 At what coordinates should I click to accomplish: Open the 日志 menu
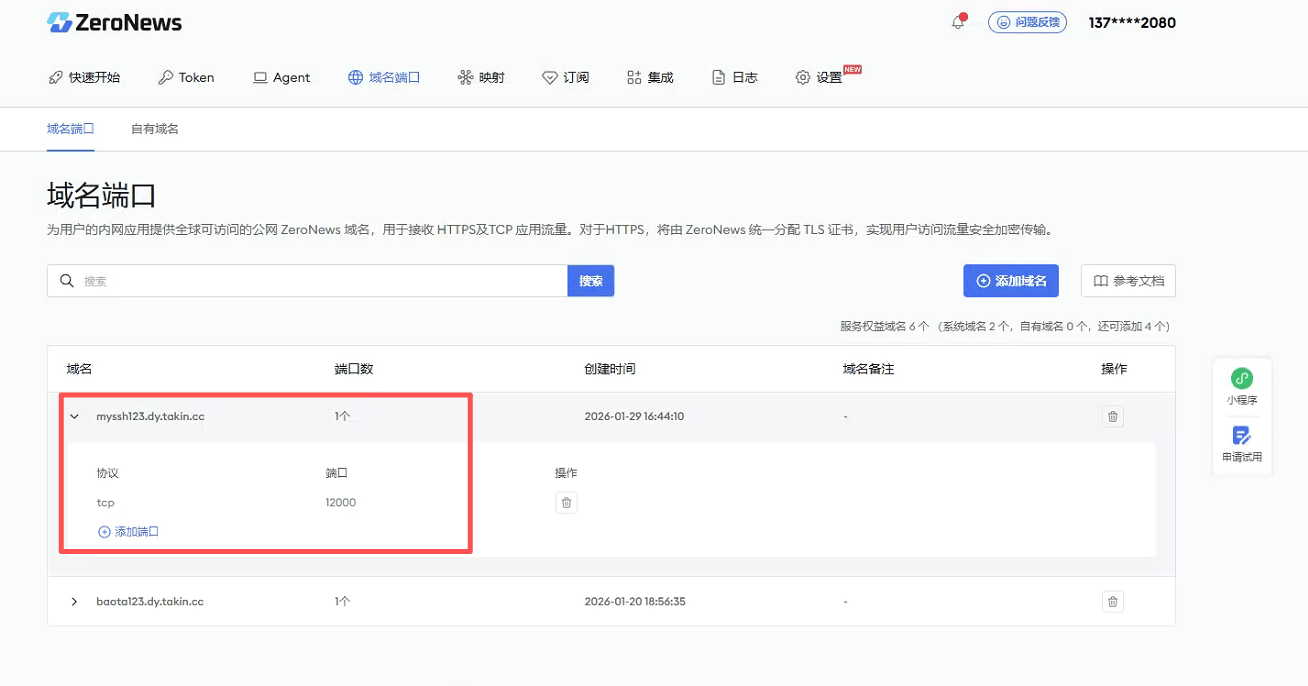(735, 77)
